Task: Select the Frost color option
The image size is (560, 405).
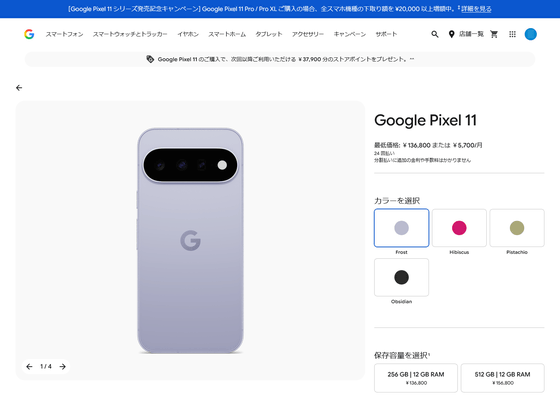Action: point(401,228)
